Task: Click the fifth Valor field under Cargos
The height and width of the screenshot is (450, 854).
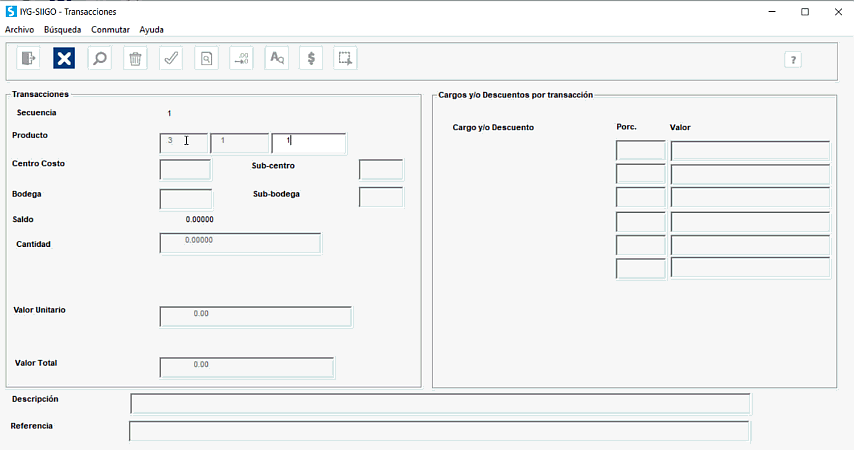Action: [751, 245]
